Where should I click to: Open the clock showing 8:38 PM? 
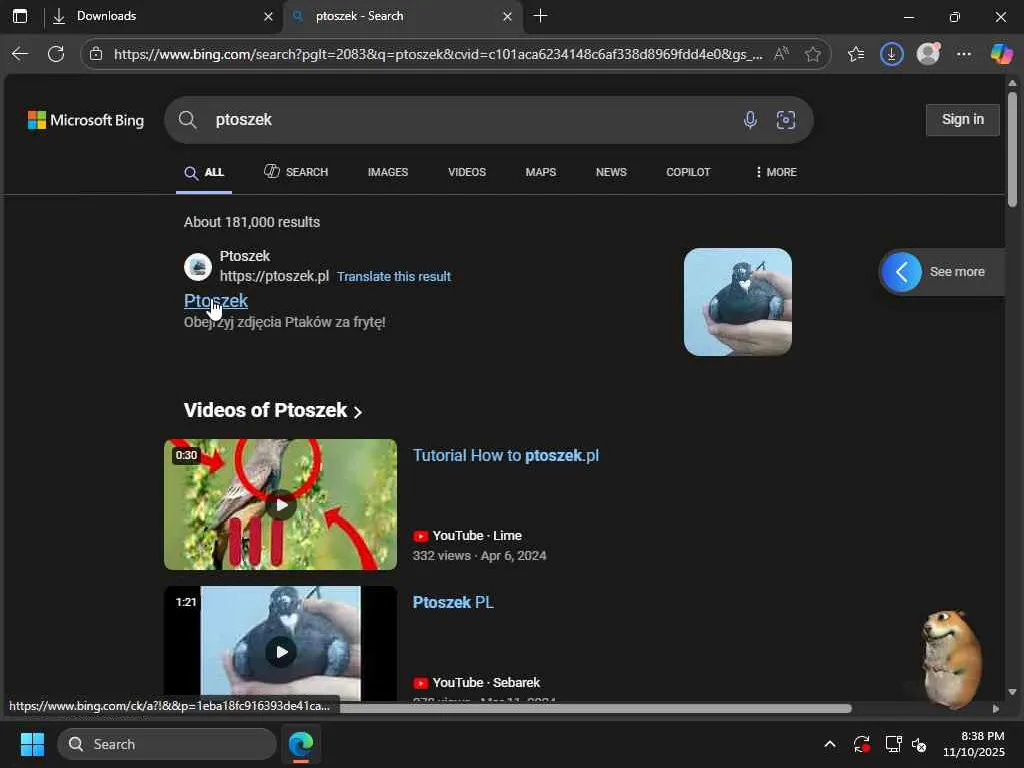click(x=974, y=744)
